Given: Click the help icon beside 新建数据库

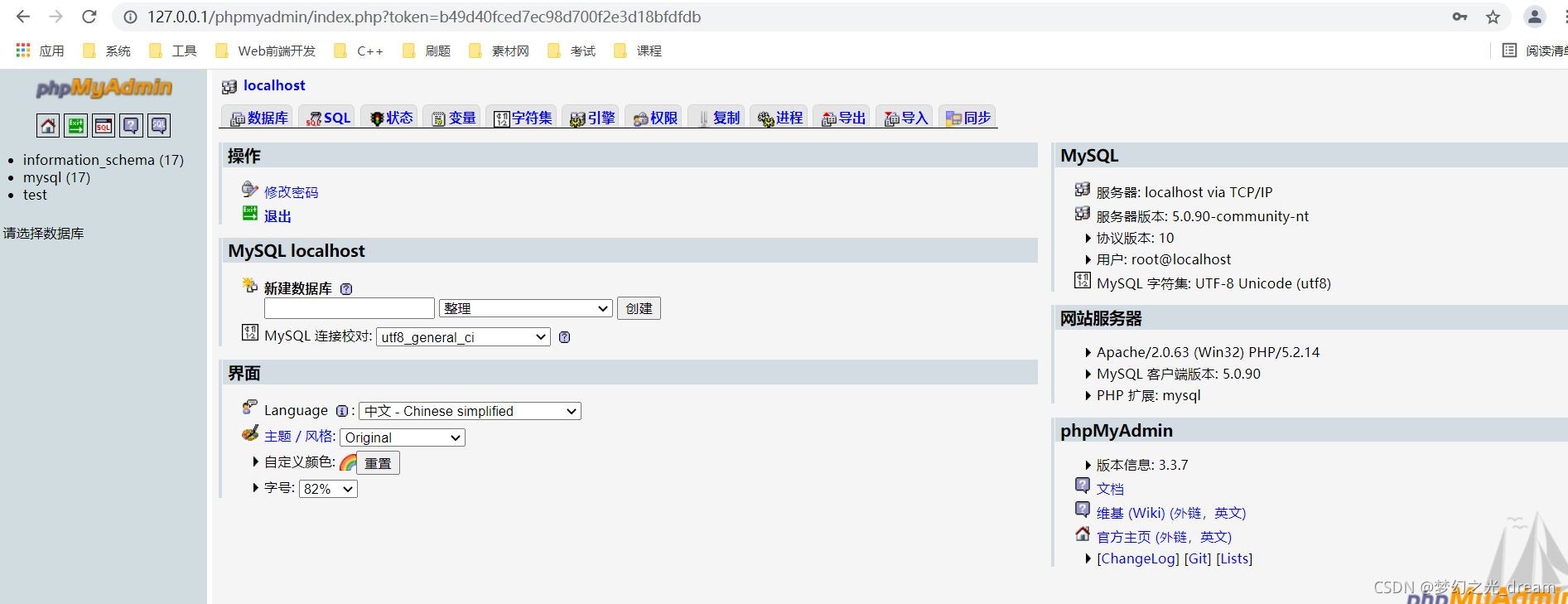Looking at the screenshot, I should (346, 289).
